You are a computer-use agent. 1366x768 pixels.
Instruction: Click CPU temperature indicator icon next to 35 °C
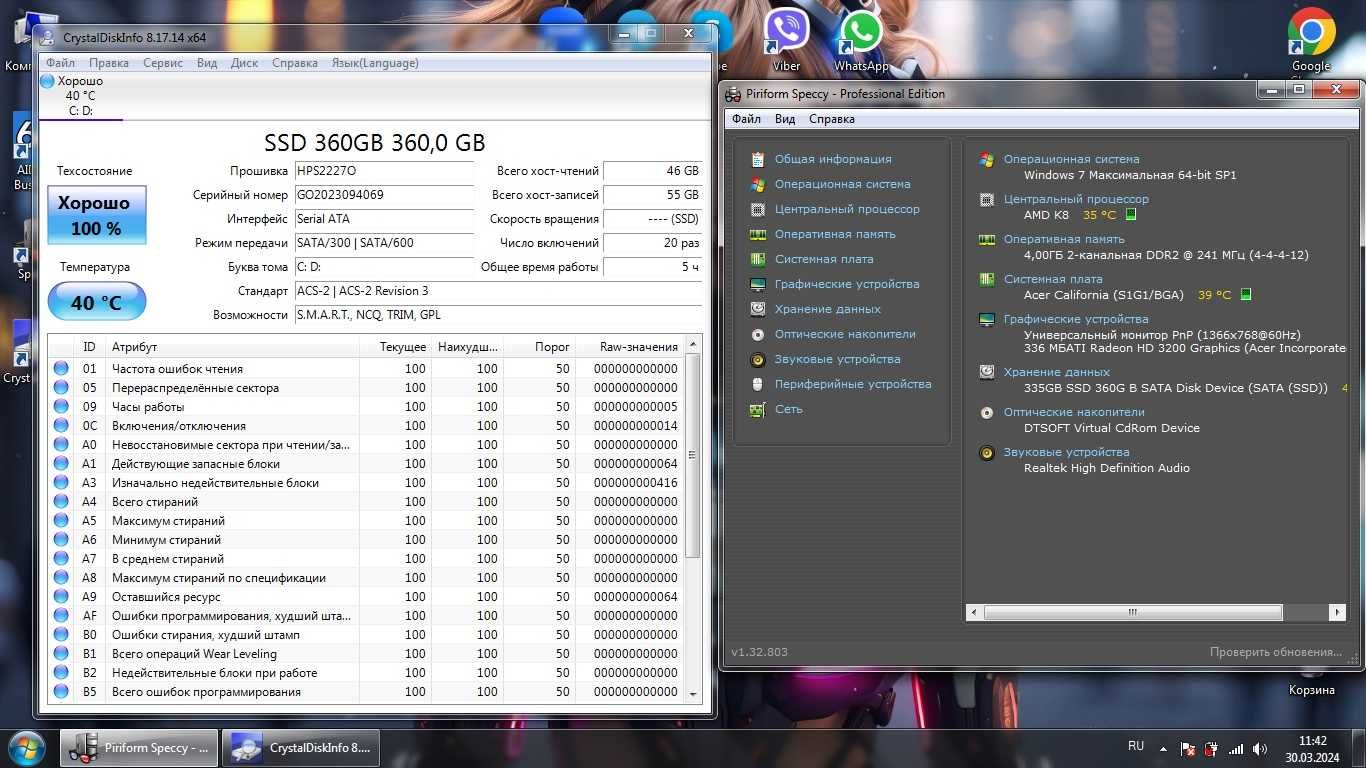1131,214
